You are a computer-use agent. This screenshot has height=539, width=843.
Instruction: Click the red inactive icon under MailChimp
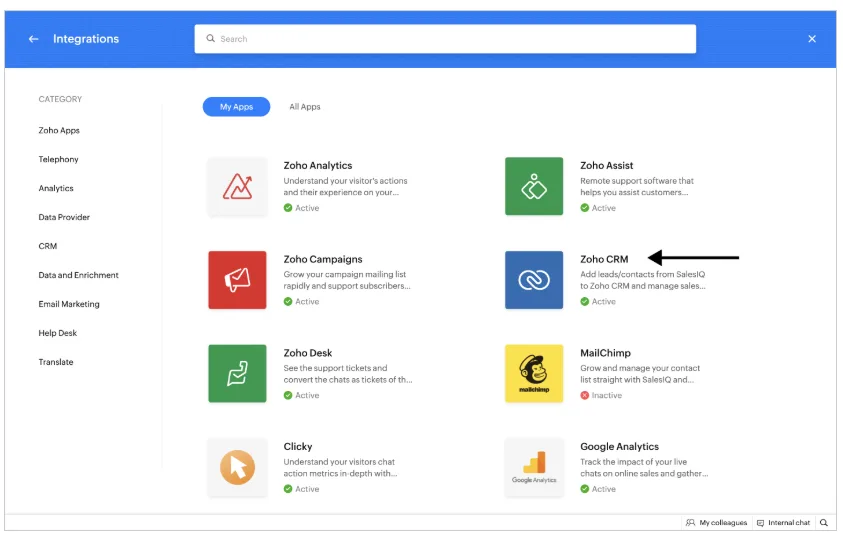[584, 396]
